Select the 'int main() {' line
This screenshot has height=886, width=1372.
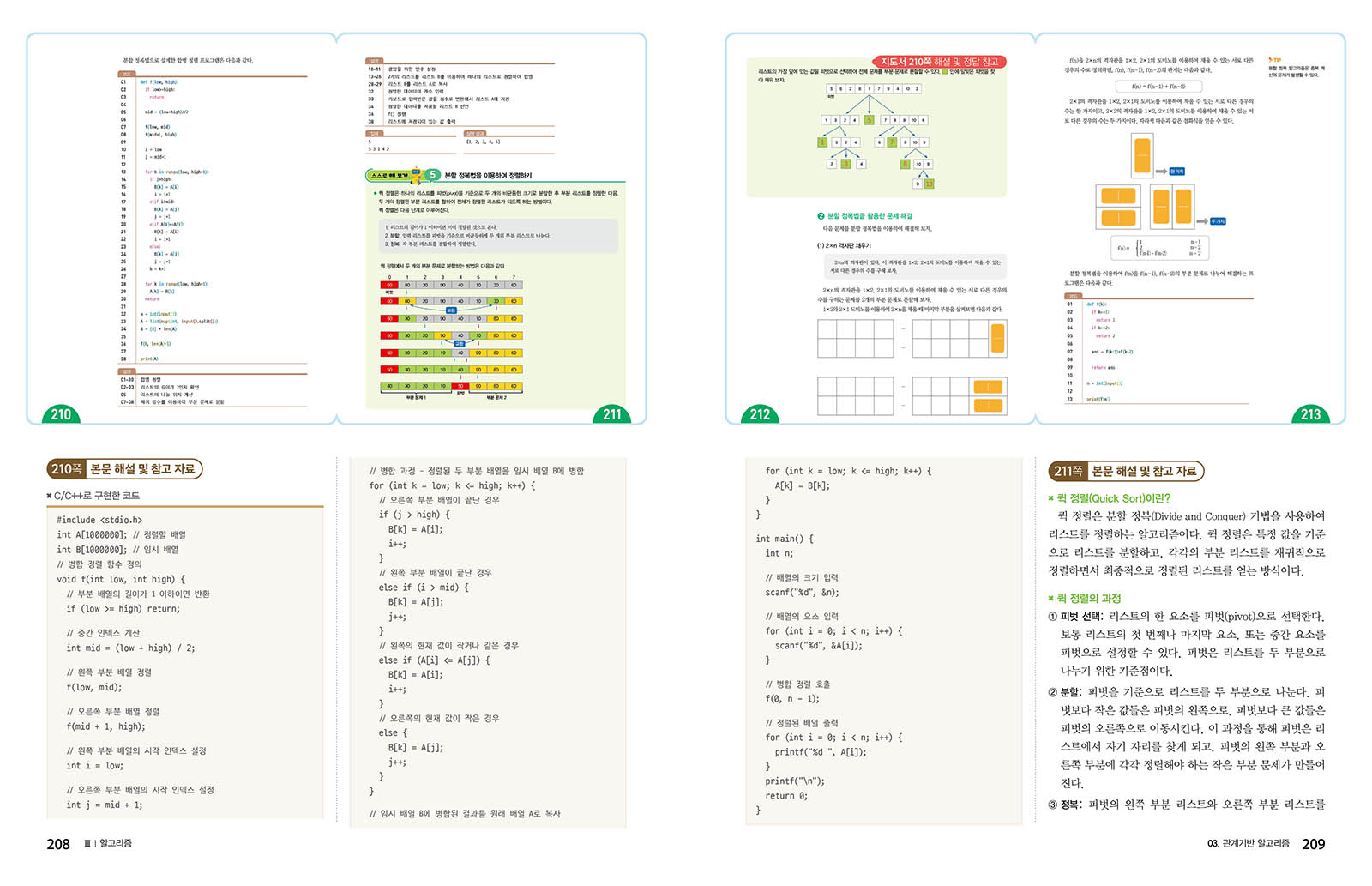[x=785, y=539]
